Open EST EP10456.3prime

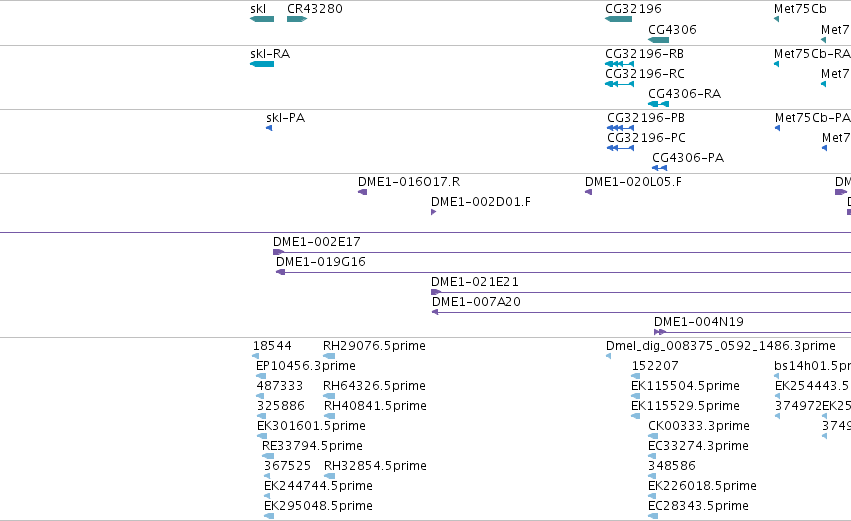(261, 377)
